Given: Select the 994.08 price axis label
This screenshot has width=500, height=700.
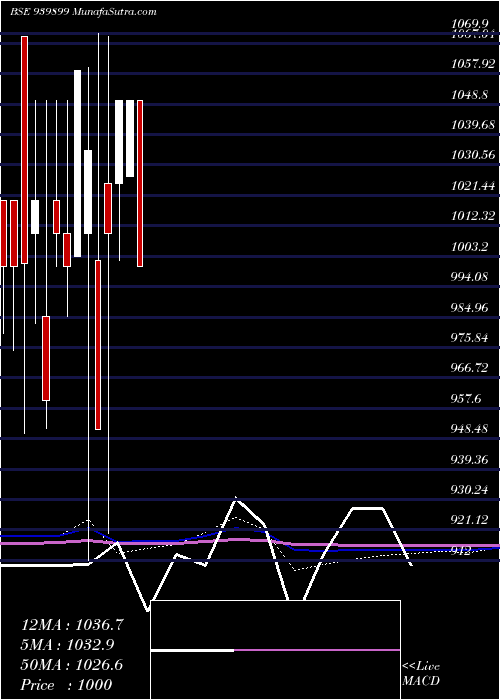Looking at the screenshot, I should [469, 278].
